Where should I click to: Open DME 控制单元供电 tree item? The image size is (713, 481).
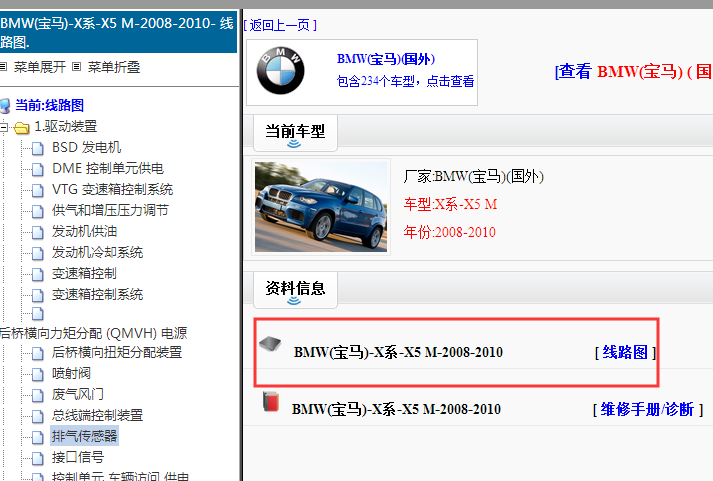[x=108, y=168]
